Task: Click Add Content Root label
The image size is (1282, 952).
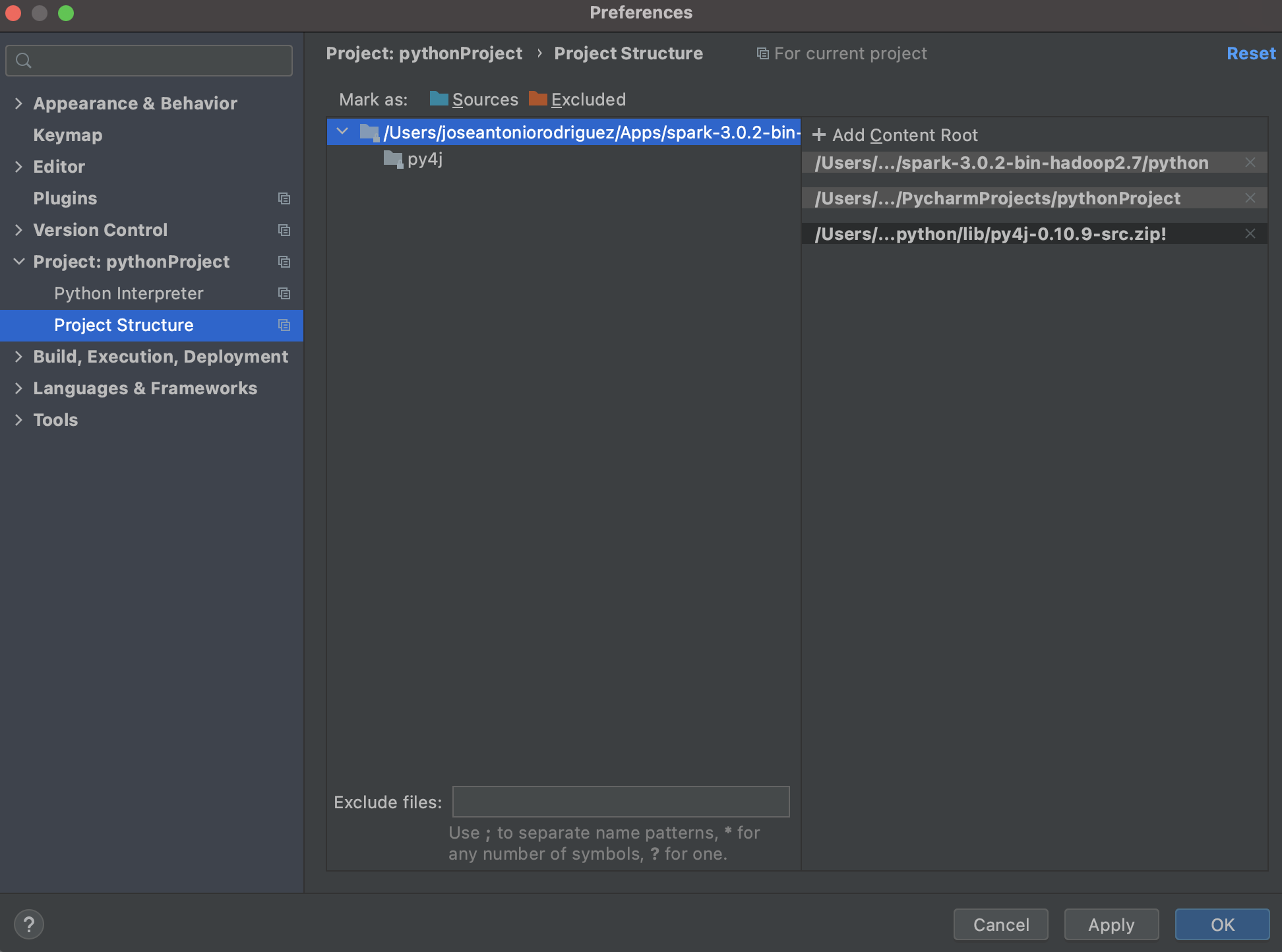Action: click(905, 135)
